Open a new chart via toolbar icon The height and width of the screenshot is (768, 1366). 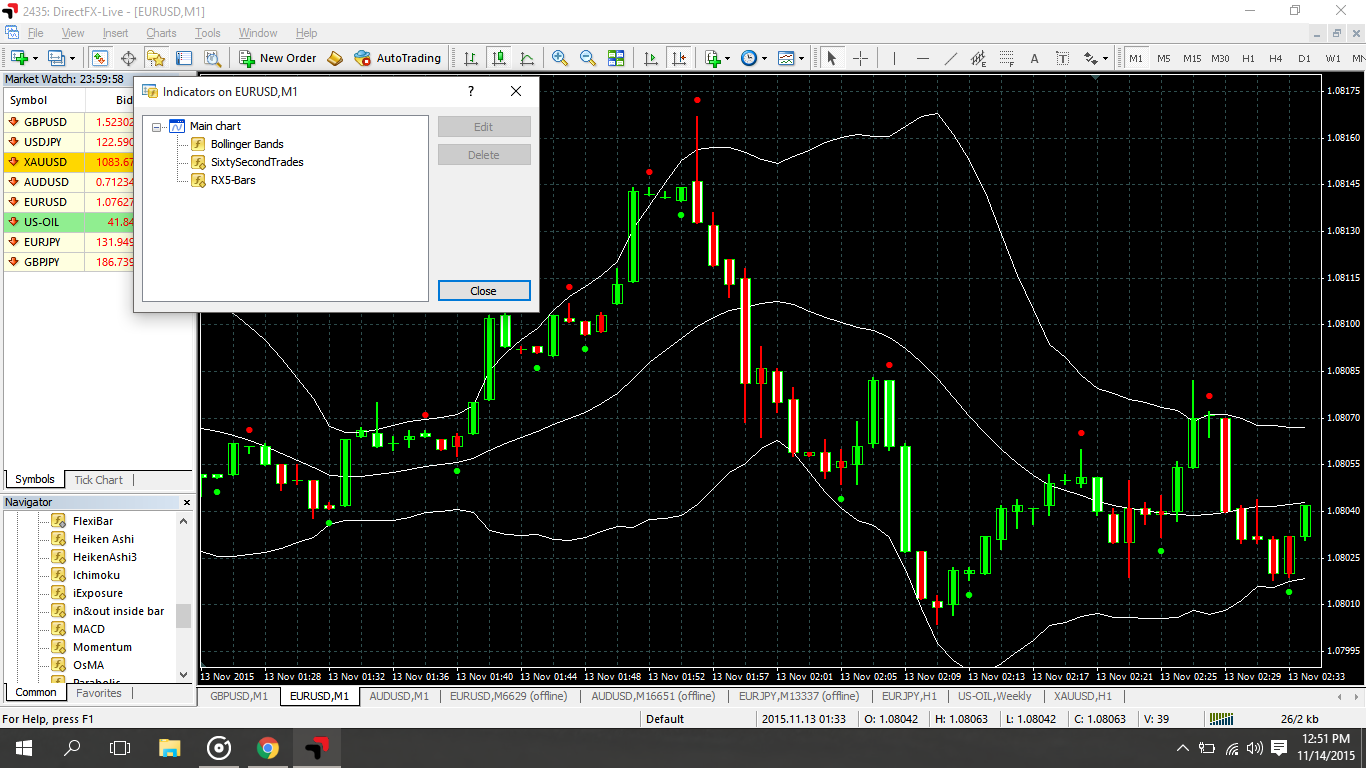(x=19, y=58)
